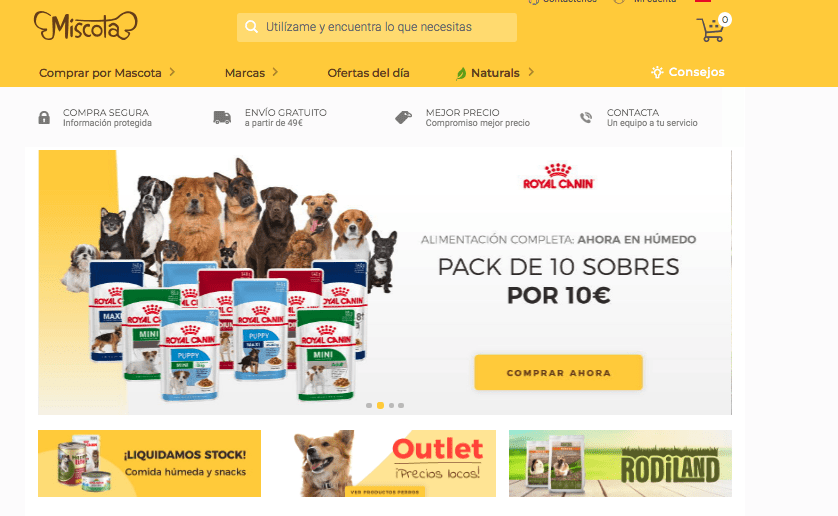The width and height of the screenshot is (838, 516).
Task: Click the COMPRAR AHORA button
Action: pyautogui.click(x=558, y=373)
